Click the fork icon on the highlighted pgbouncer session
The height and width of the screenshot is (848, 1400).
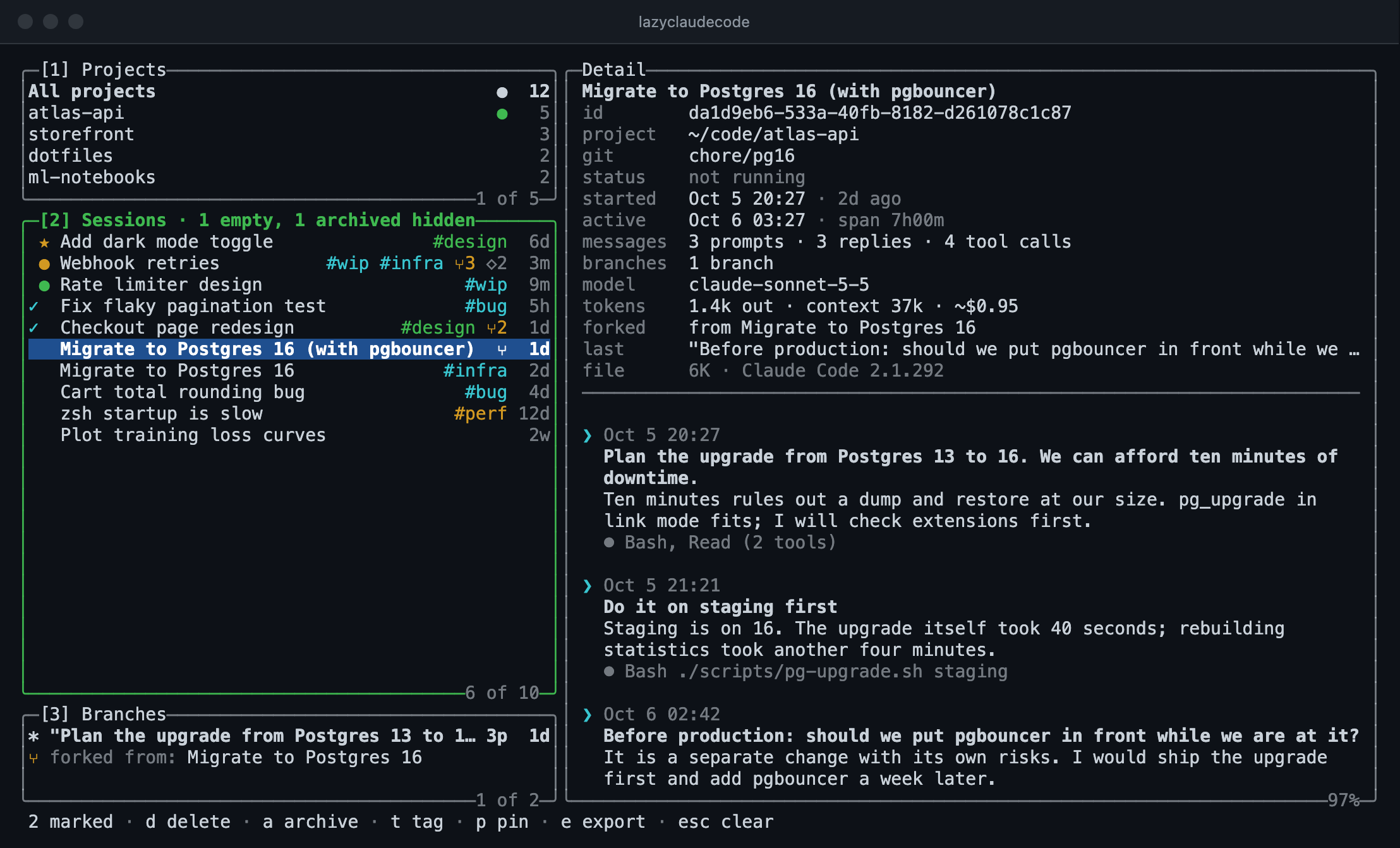tap(502, 349)
